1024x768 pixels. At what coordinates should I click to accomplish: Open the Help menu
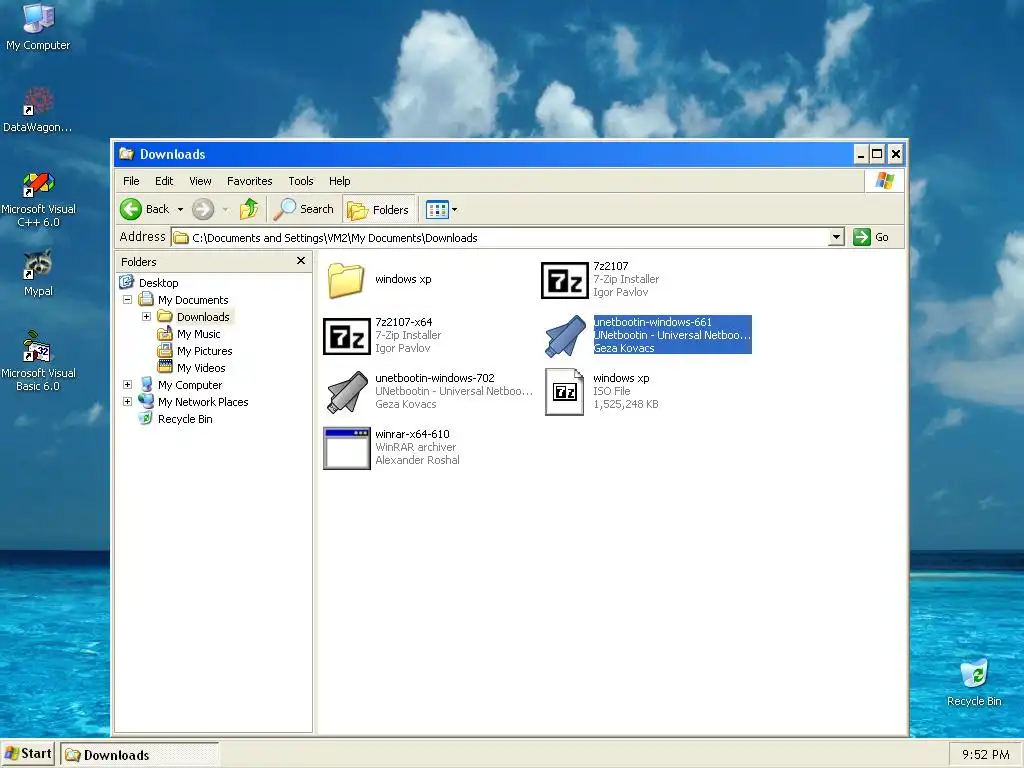(x=340, y=181)
